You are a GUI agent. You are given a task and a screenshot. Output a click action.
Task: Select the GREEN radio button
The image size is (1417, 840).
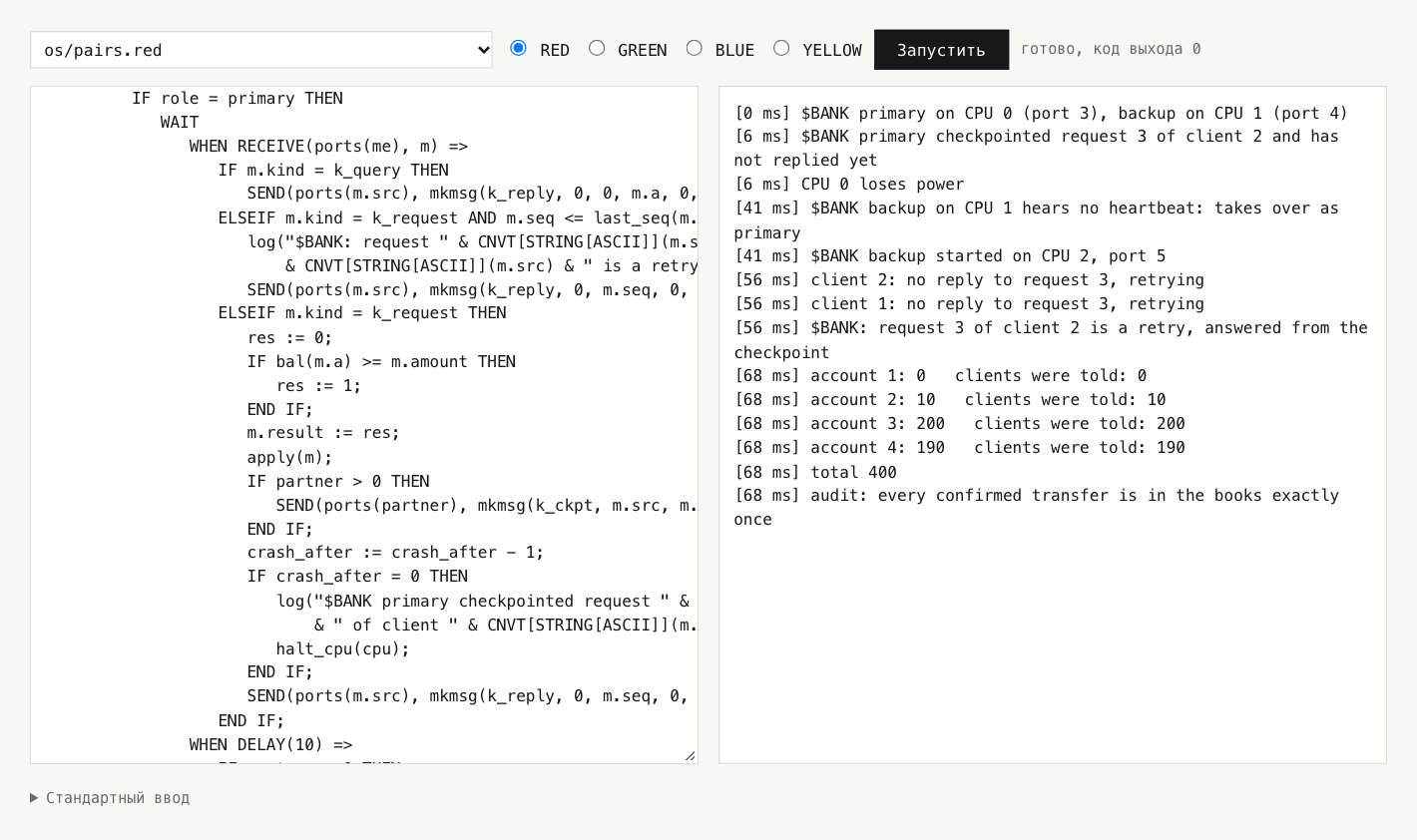pos(597,48)
